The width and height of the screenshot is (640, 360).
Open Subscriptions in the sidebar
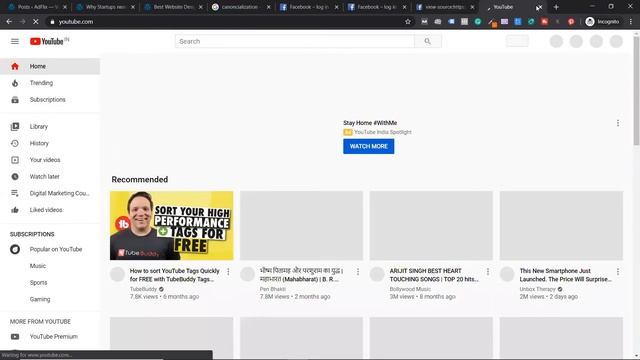50,100
